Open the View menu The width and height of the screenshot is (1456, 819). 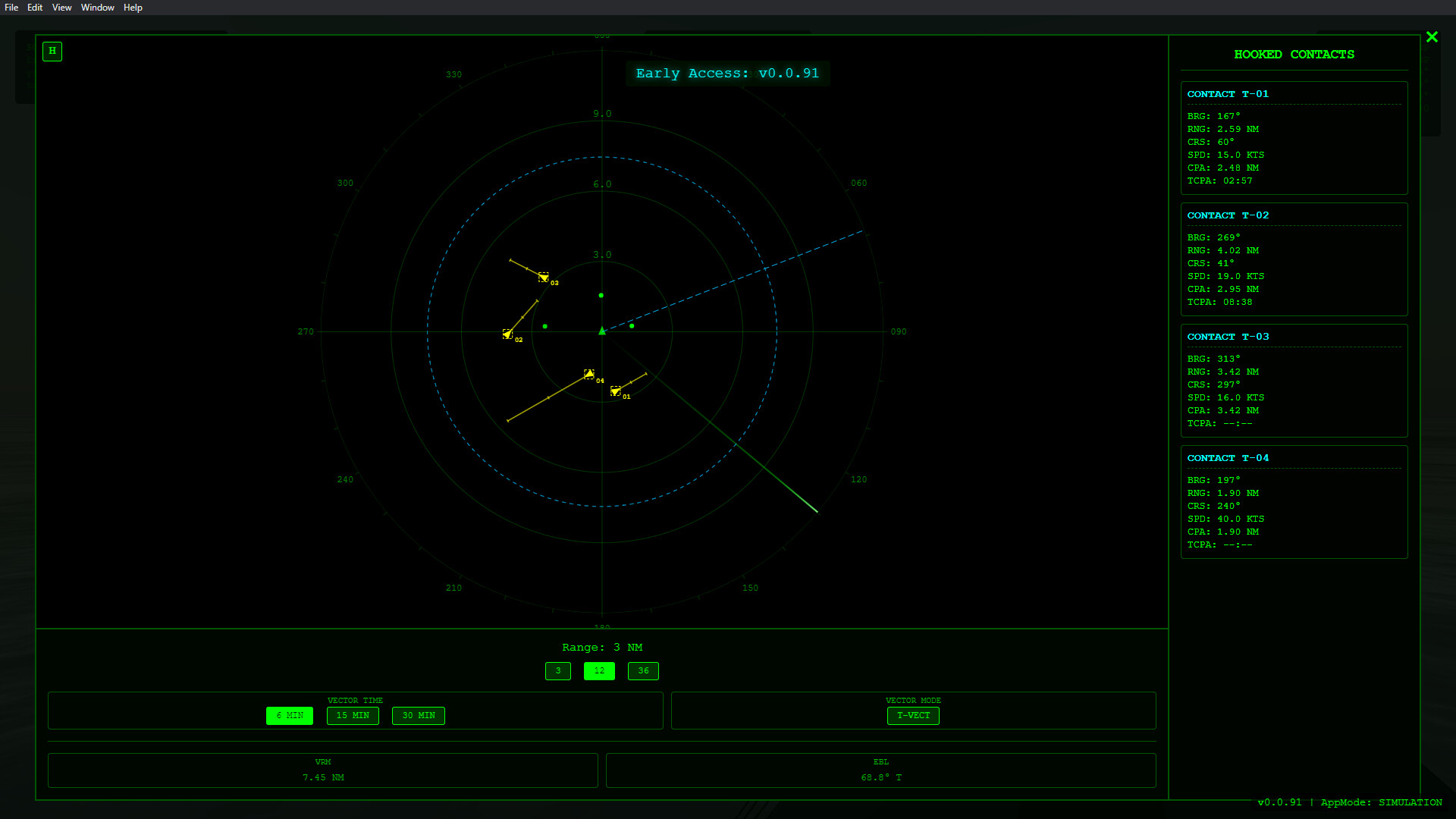click(61, 8)
